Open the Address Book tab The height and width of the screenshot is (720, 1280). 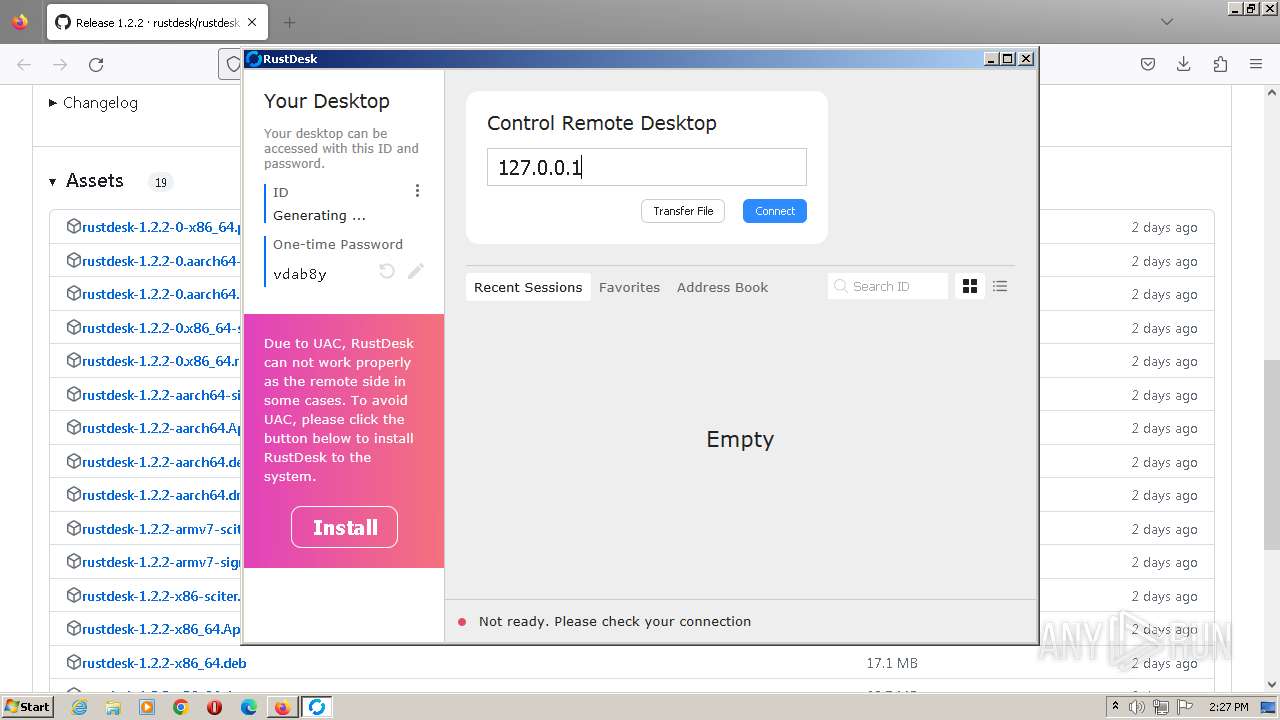tap(722, 287)
